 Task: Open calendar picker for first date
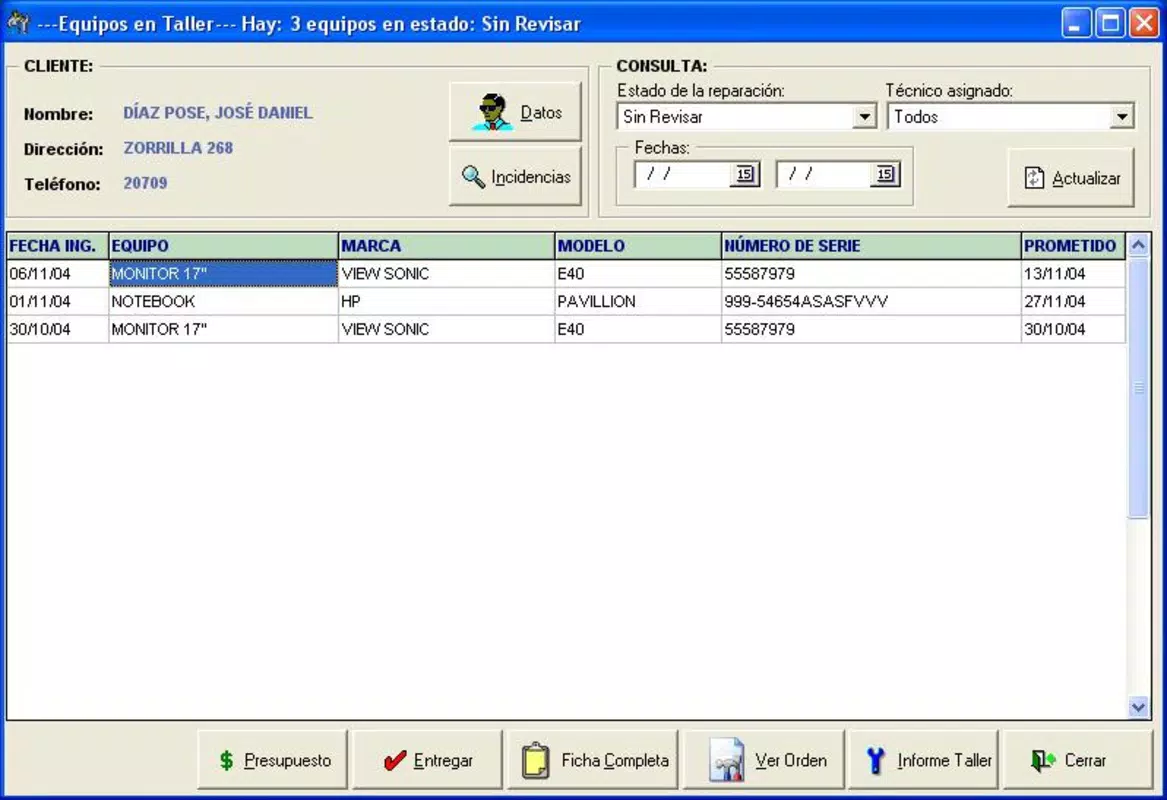(x=744, y=175)
